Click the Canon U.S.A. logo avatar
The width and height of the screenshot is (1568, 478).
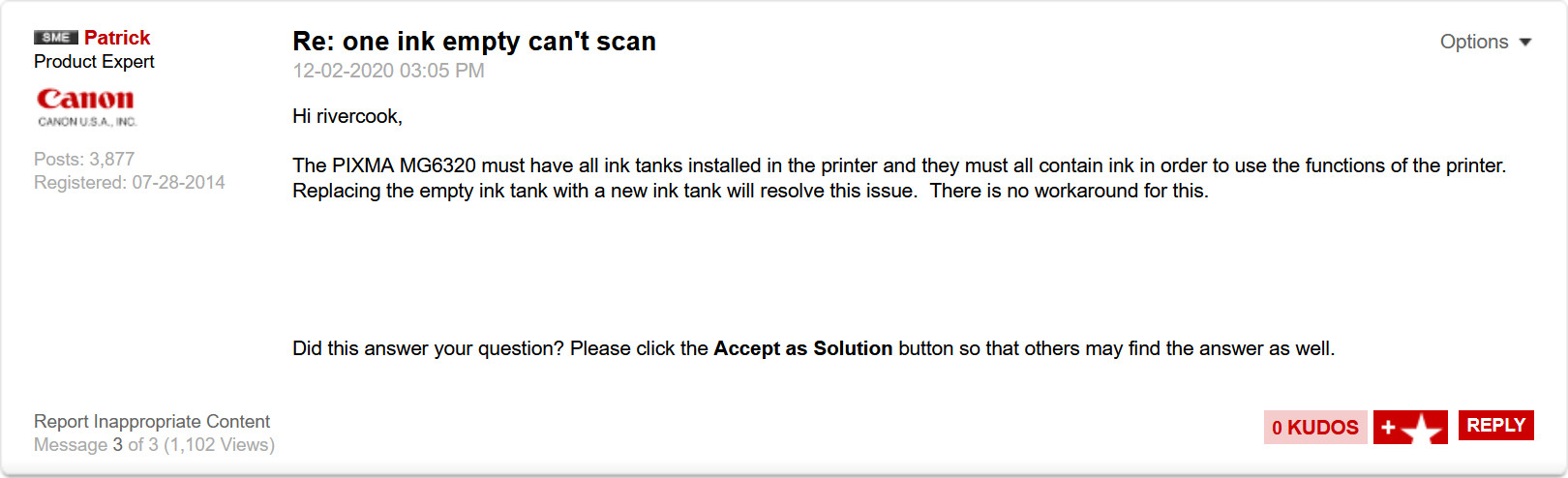pyautogui.click(x=87, y=107)
